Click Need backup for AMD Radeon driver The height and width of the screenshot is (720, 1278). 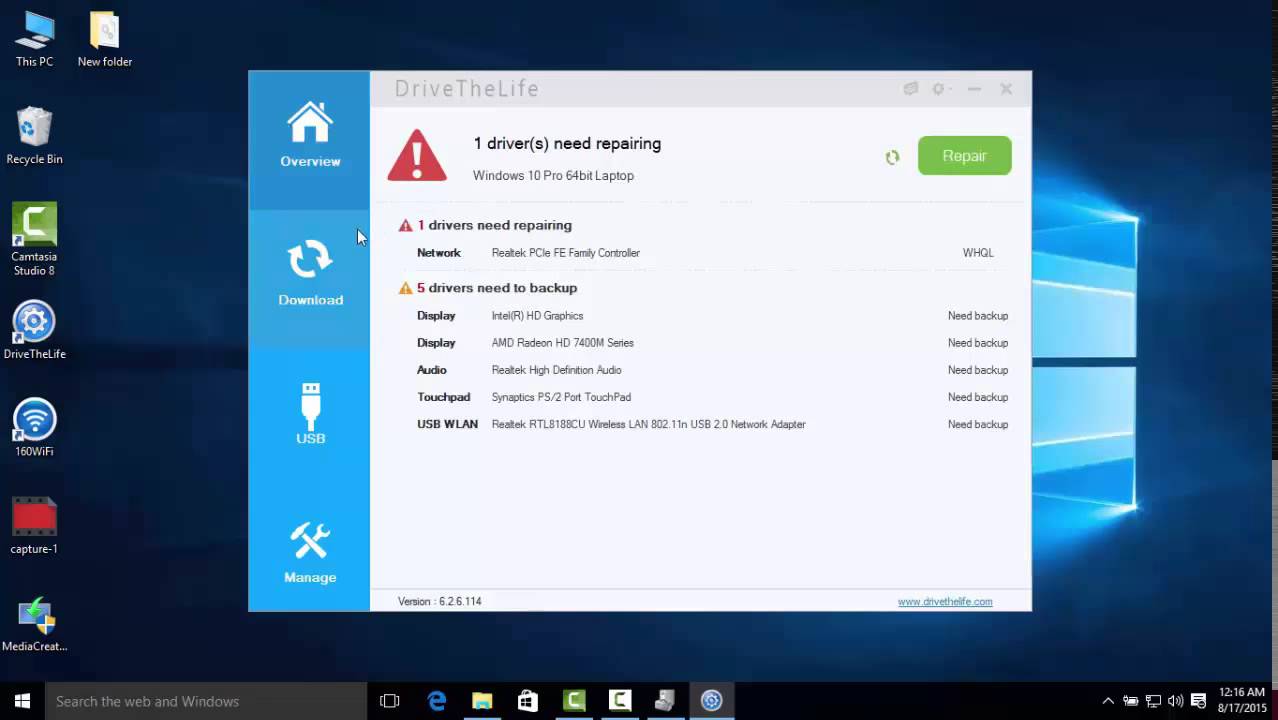tap(977, 343)
